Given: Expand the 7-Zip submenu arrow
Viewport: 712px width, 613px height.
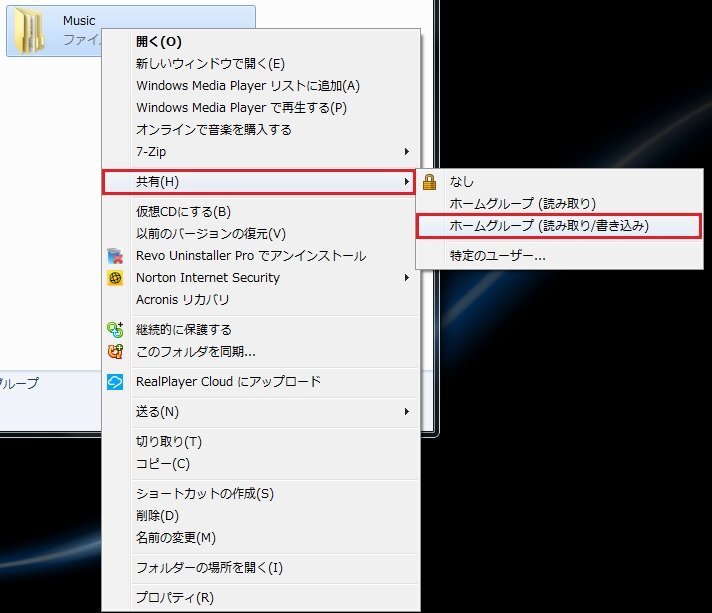Looking at the screenshot, I should [406, 152].
